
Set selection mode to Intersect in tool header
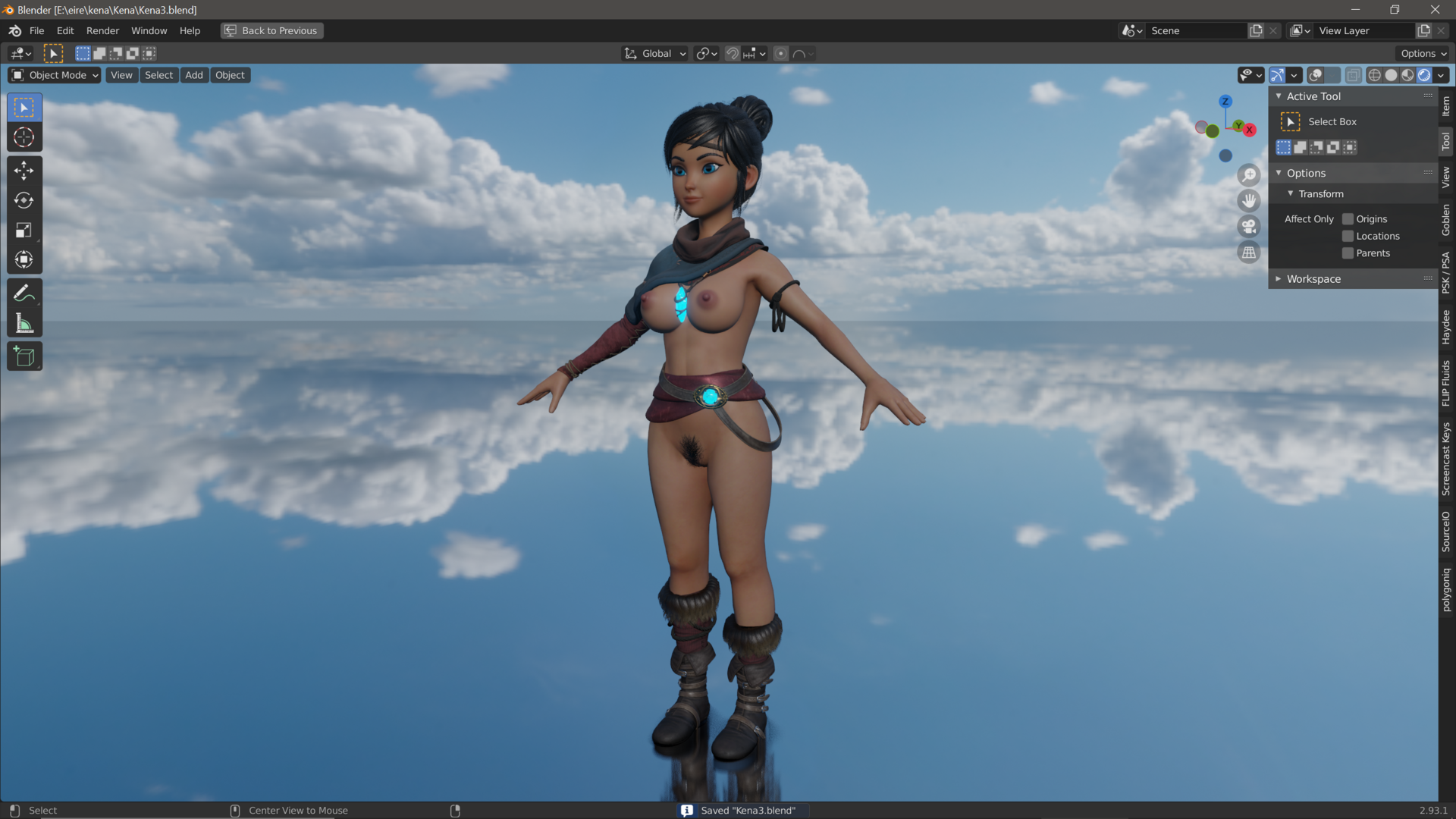coord(149,54)
